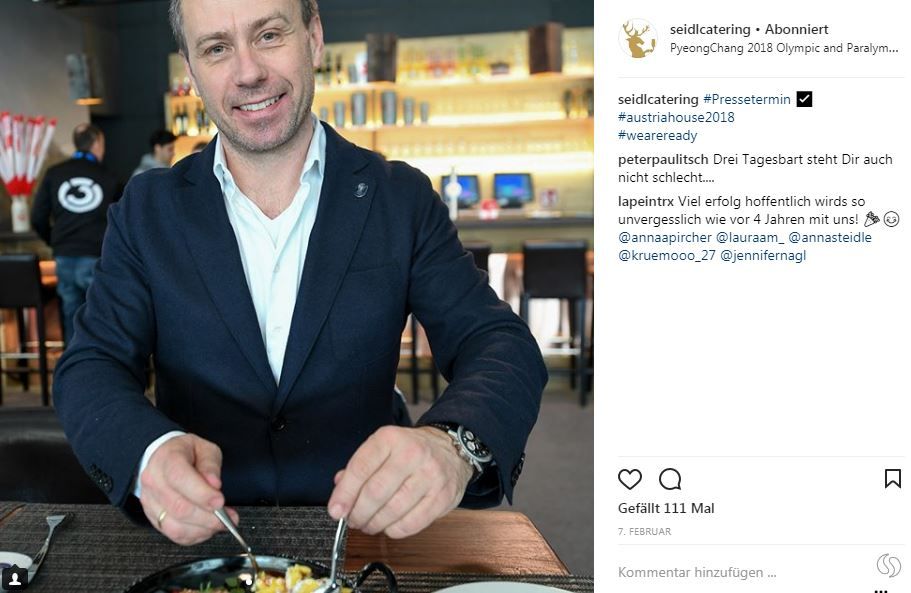Open the @annaapircher mention
The height and width of the screenshot is (593, 911).
tap(665, 238)
